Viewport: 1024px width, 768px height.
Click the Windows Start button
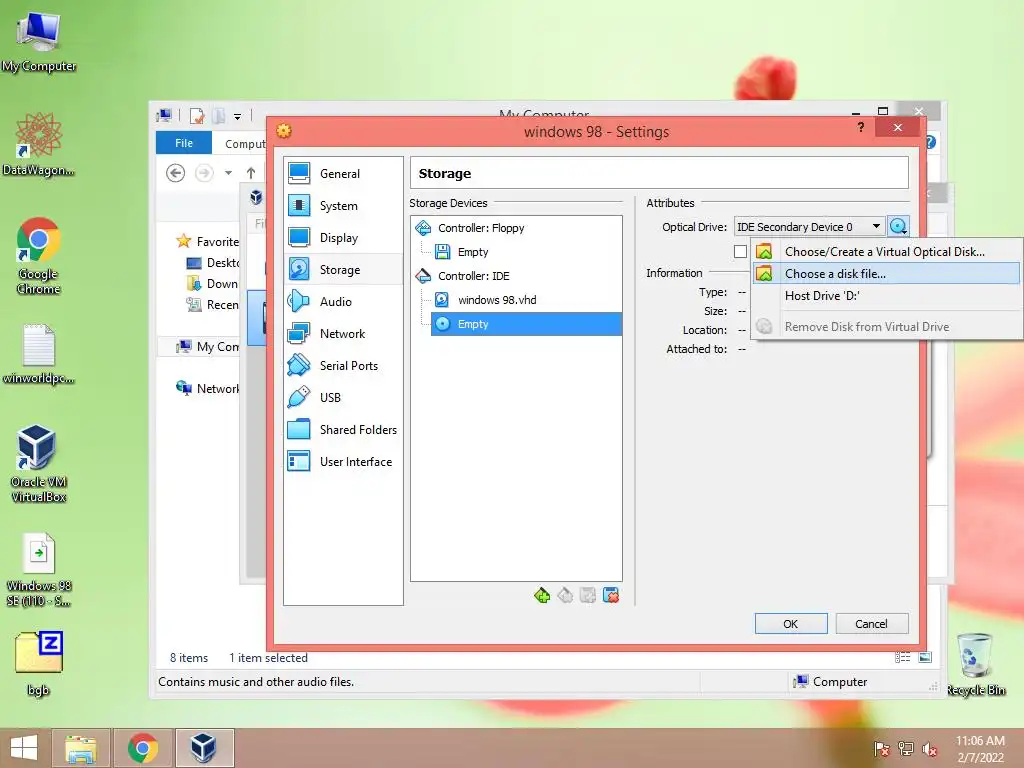pyautogui.click(x=24, y=748)
